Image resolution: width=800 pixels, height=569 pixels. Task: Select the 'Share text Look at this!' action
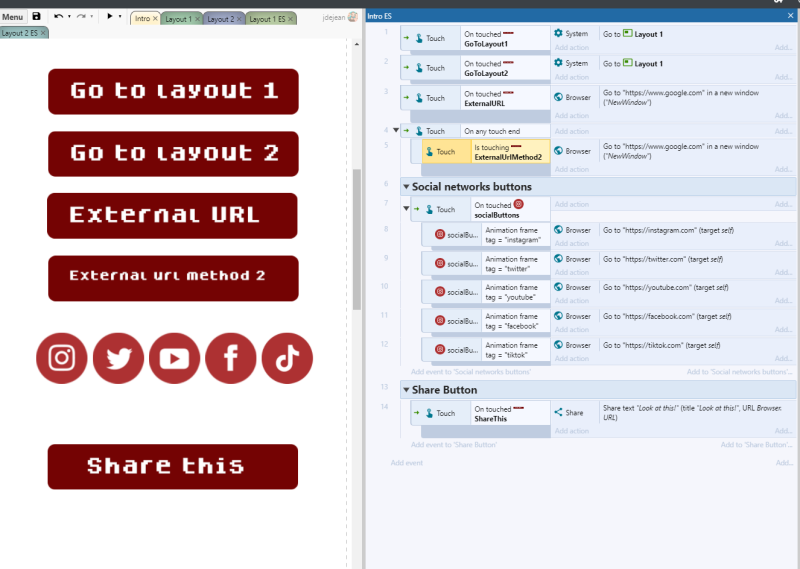tap(692, 413)
